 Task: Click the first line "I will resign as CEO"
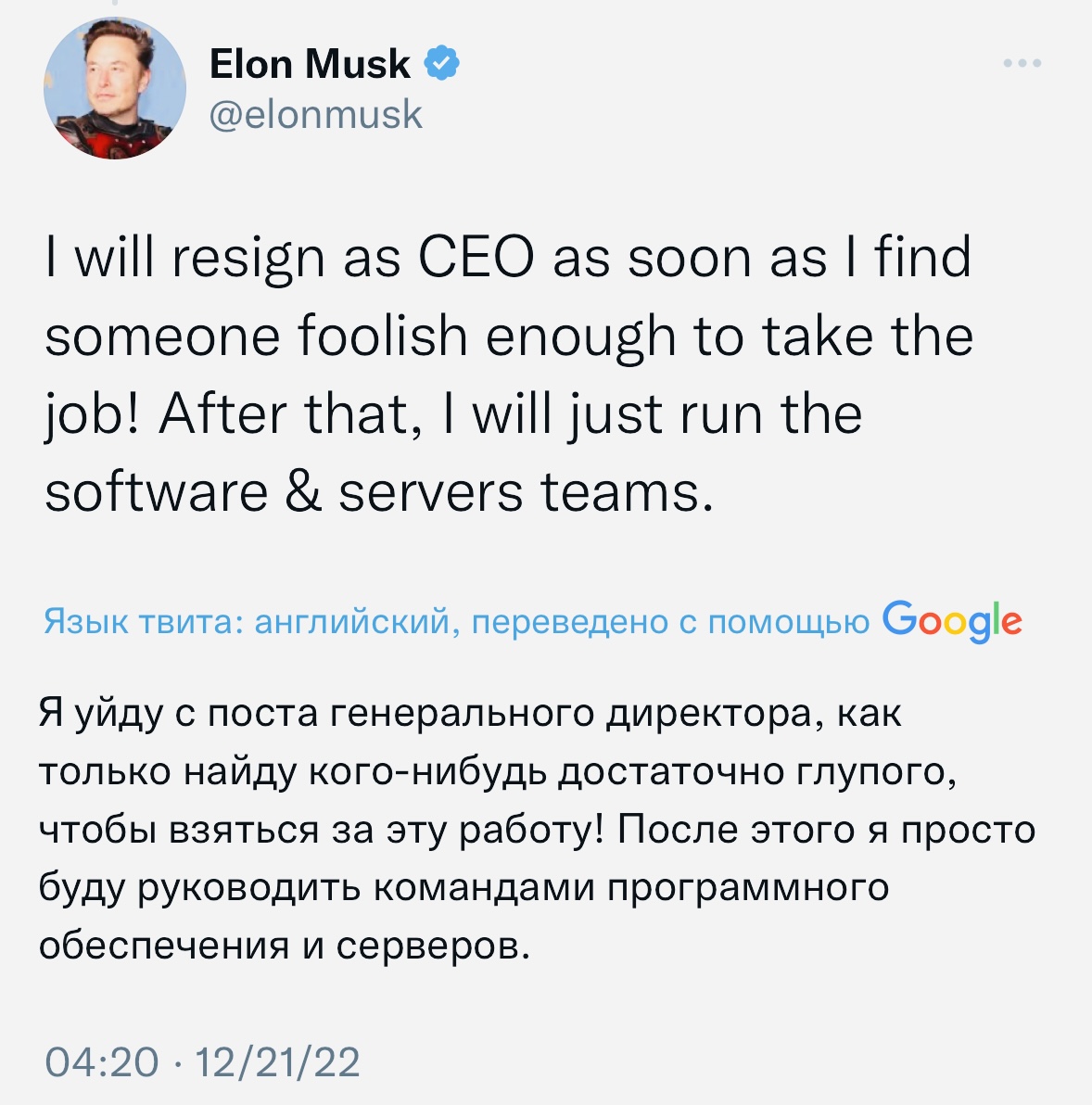(507, 258)
